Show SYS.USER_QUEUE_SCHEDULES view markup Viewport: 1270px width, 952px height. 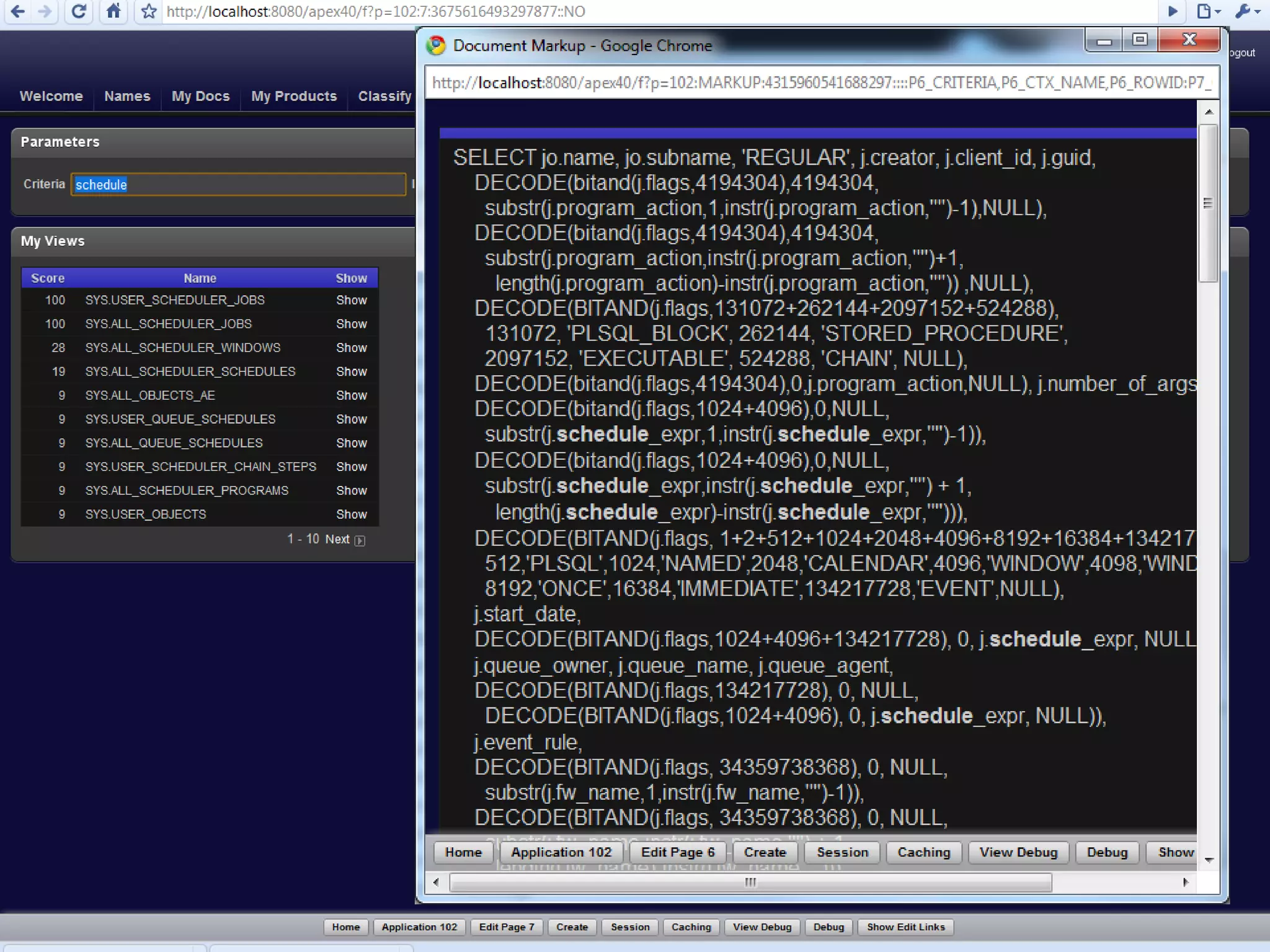click(x=351, y=419)
